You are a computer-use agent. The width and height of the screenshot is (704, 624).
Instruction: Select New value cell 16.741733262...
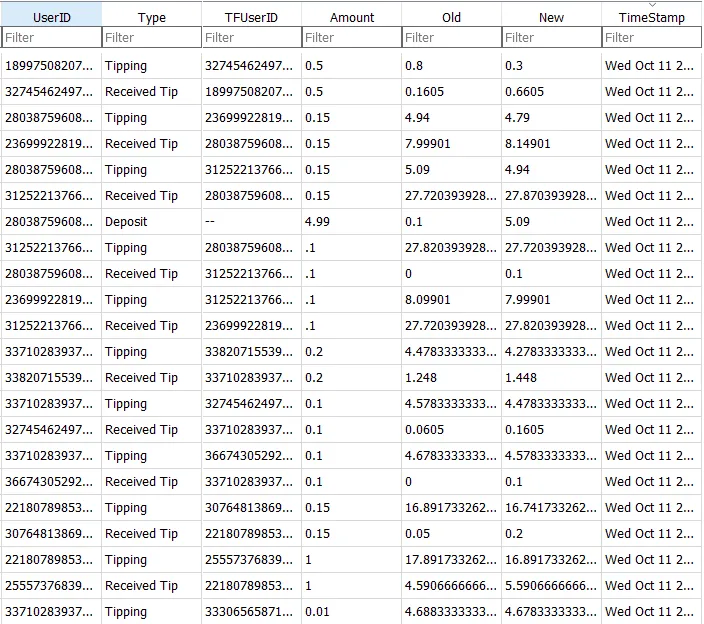551,507
